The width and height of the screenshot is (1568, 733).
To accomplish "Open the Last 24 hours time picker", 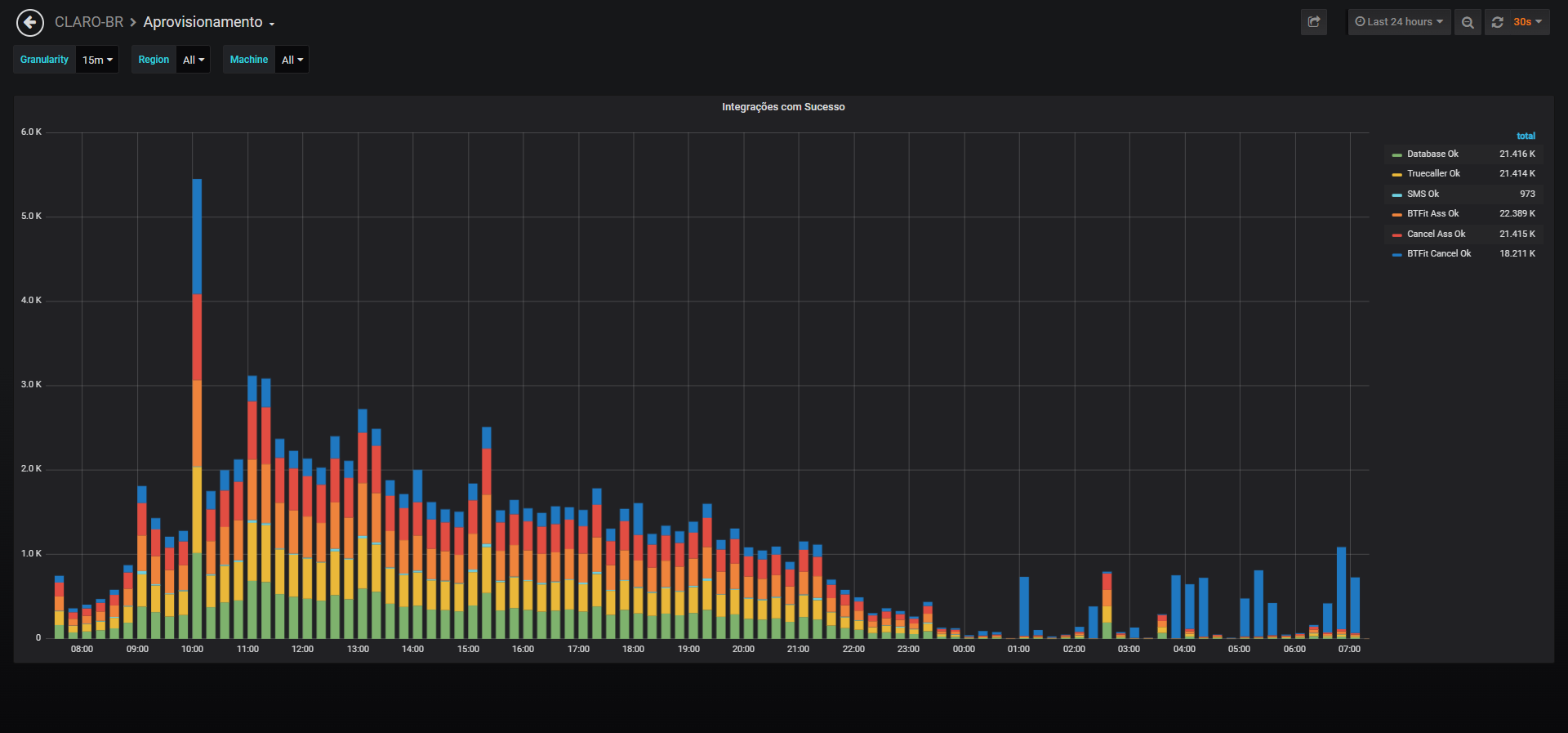I will pos(1399,22).
